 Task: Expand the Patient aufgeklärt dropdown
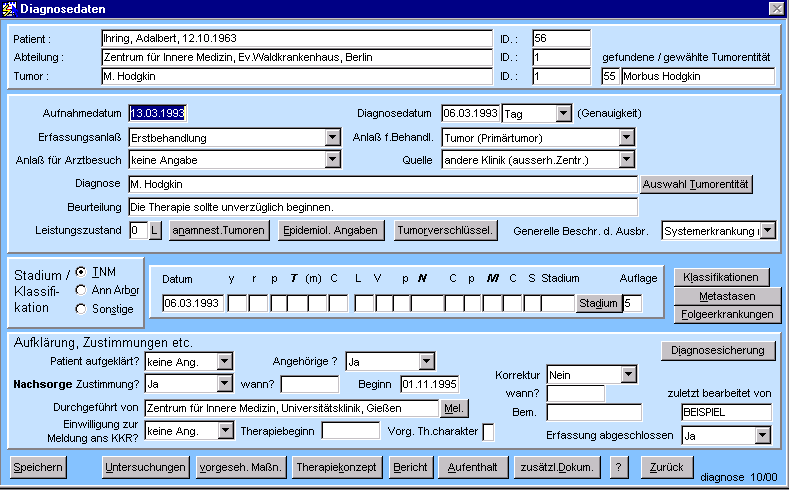(x=225, y=361)
